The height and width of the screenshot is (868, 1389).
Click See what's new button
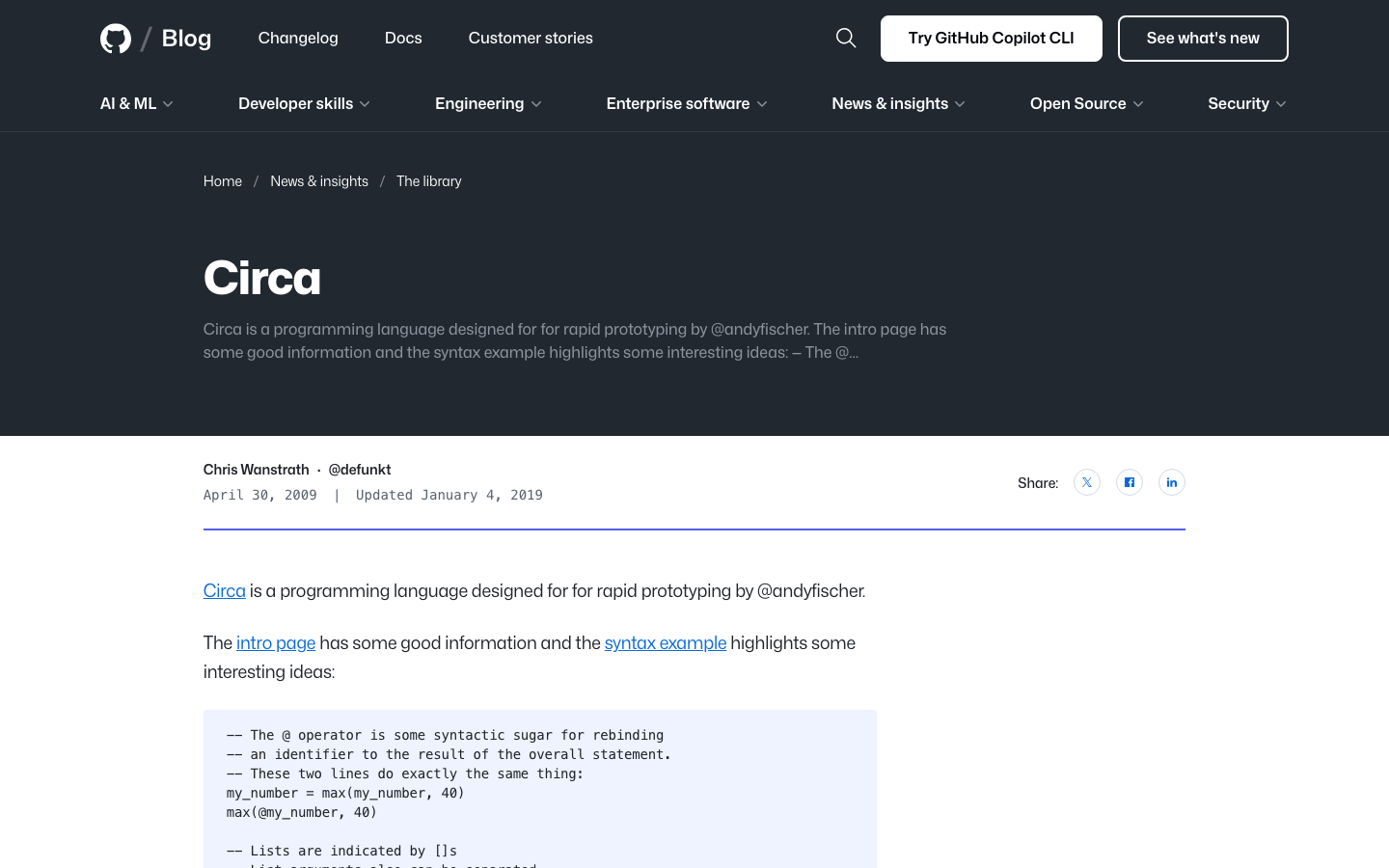[1203, 39]
